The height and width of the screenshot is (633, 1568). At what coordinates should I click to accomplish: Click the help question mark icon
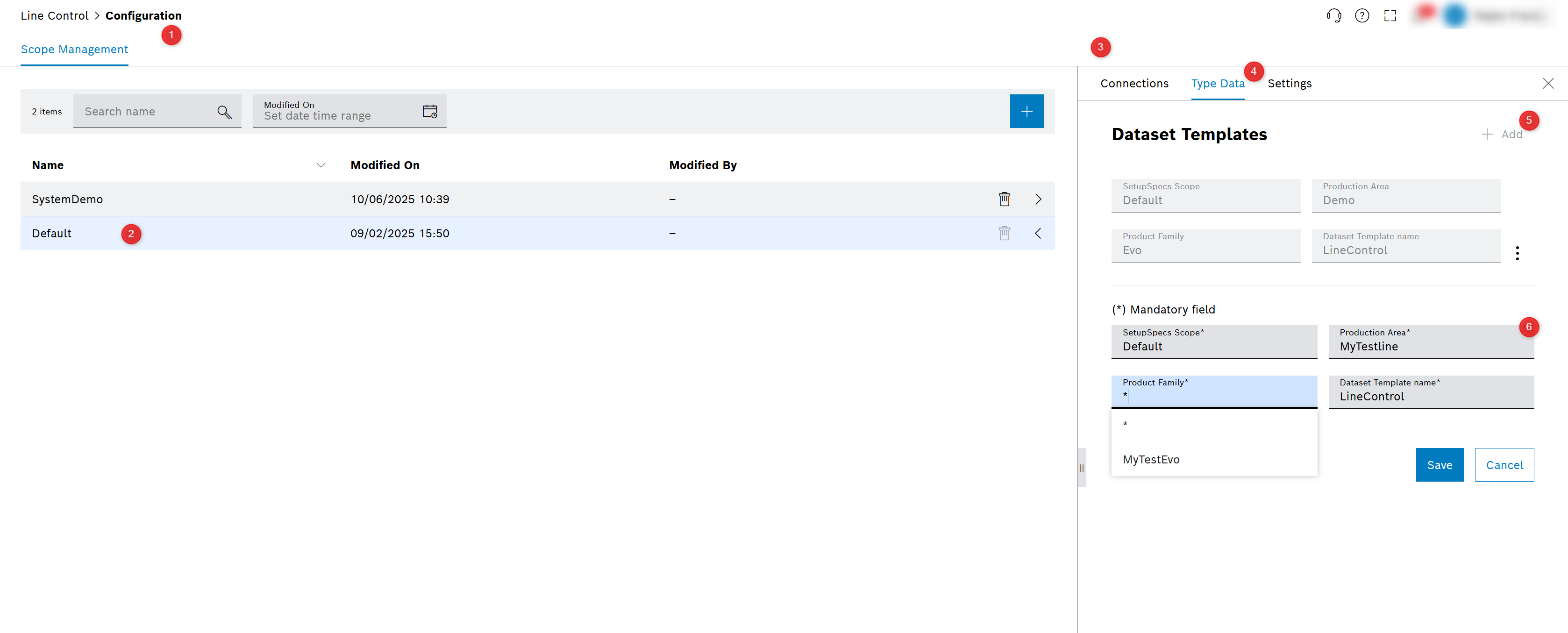coord(1362,15)
